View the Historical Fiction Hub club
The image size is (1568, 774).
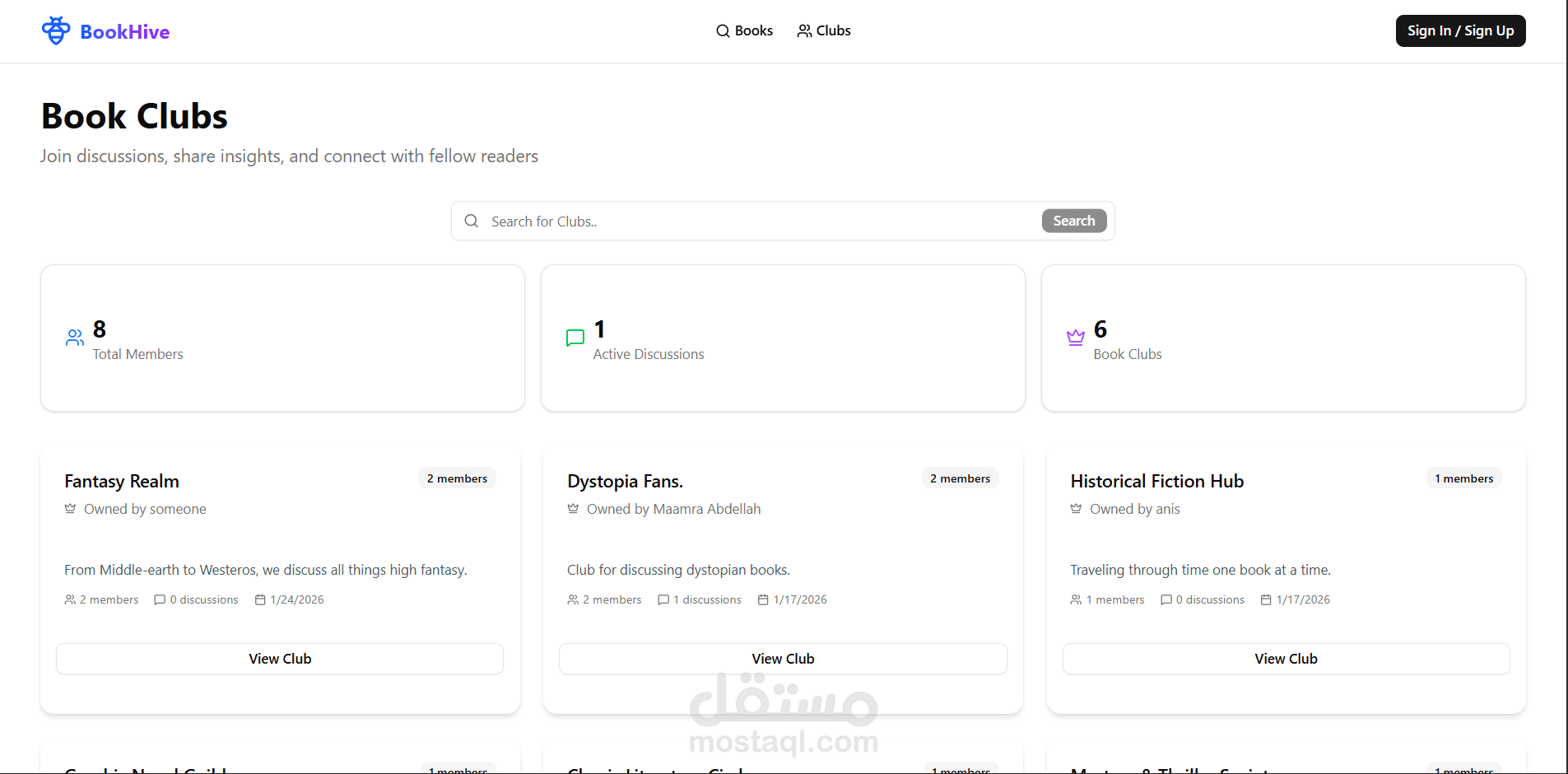pos(1286,659)
